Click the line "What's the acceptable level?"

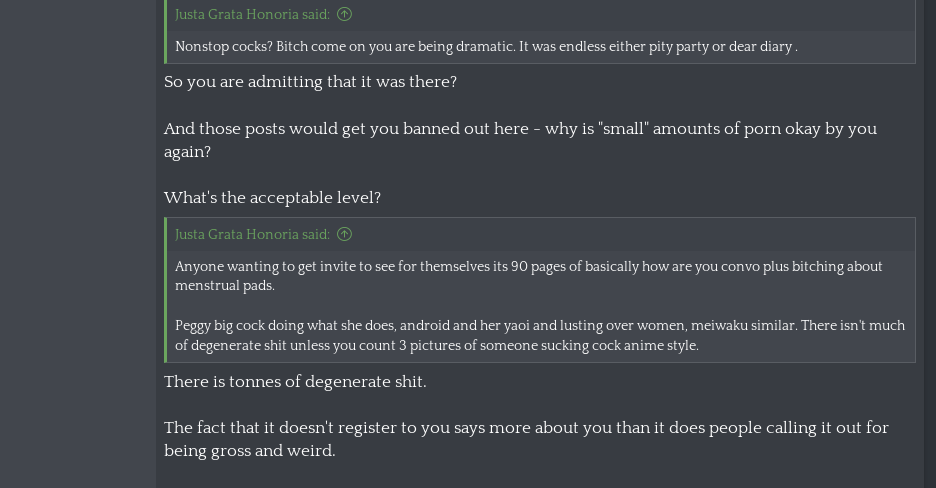coord(272,198)
